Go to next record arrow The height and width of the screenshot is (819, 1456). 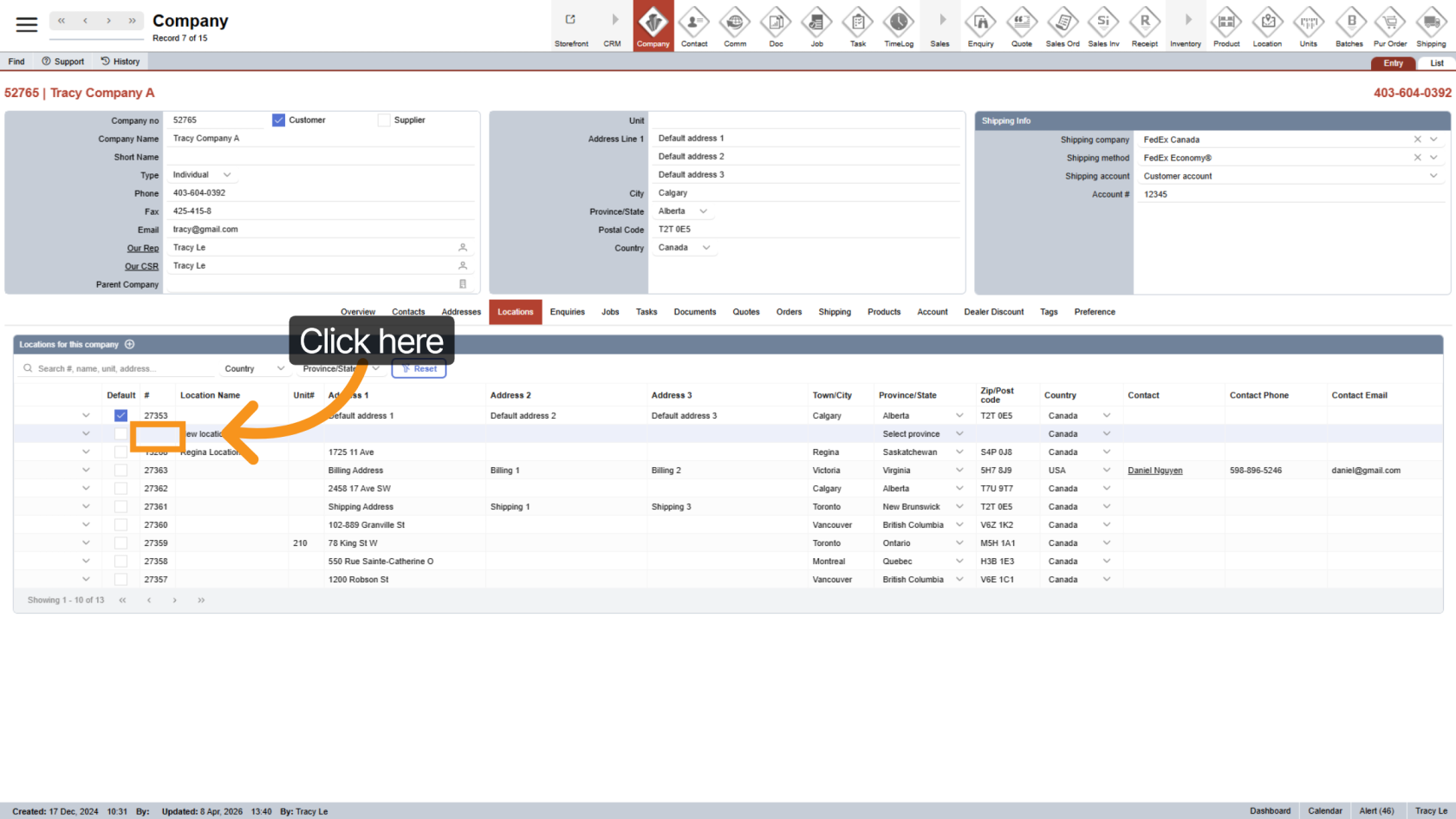pyautogui.click(x=108, y=21)
